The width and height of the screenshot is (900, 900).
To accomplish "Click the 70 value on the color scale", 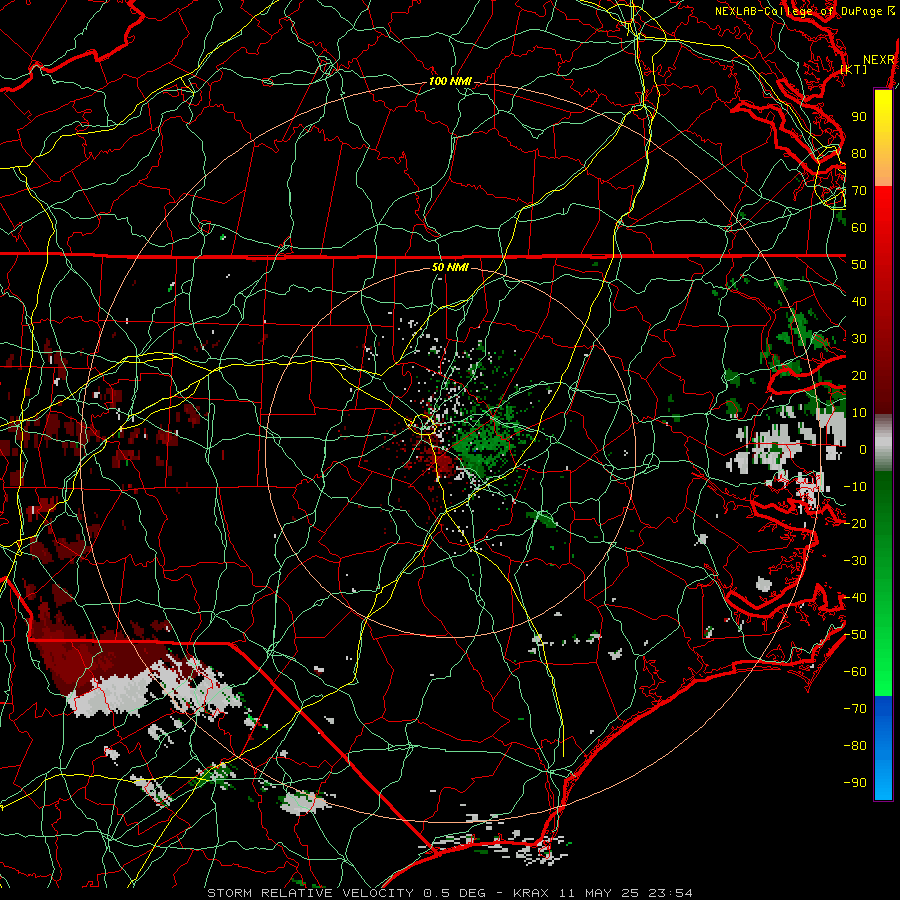I will click(859, 191).
